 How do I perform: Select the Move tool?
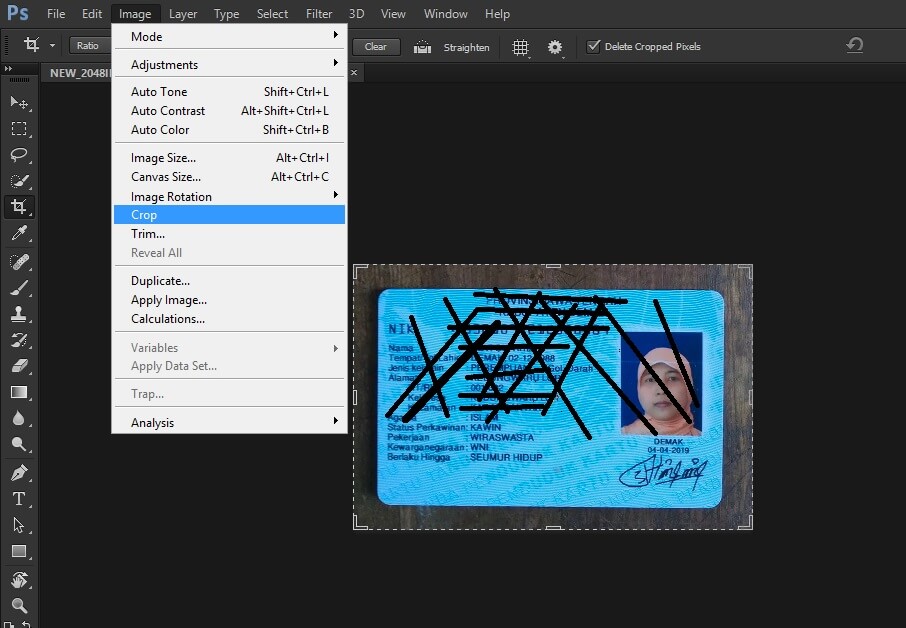click(x=19, y=103)
